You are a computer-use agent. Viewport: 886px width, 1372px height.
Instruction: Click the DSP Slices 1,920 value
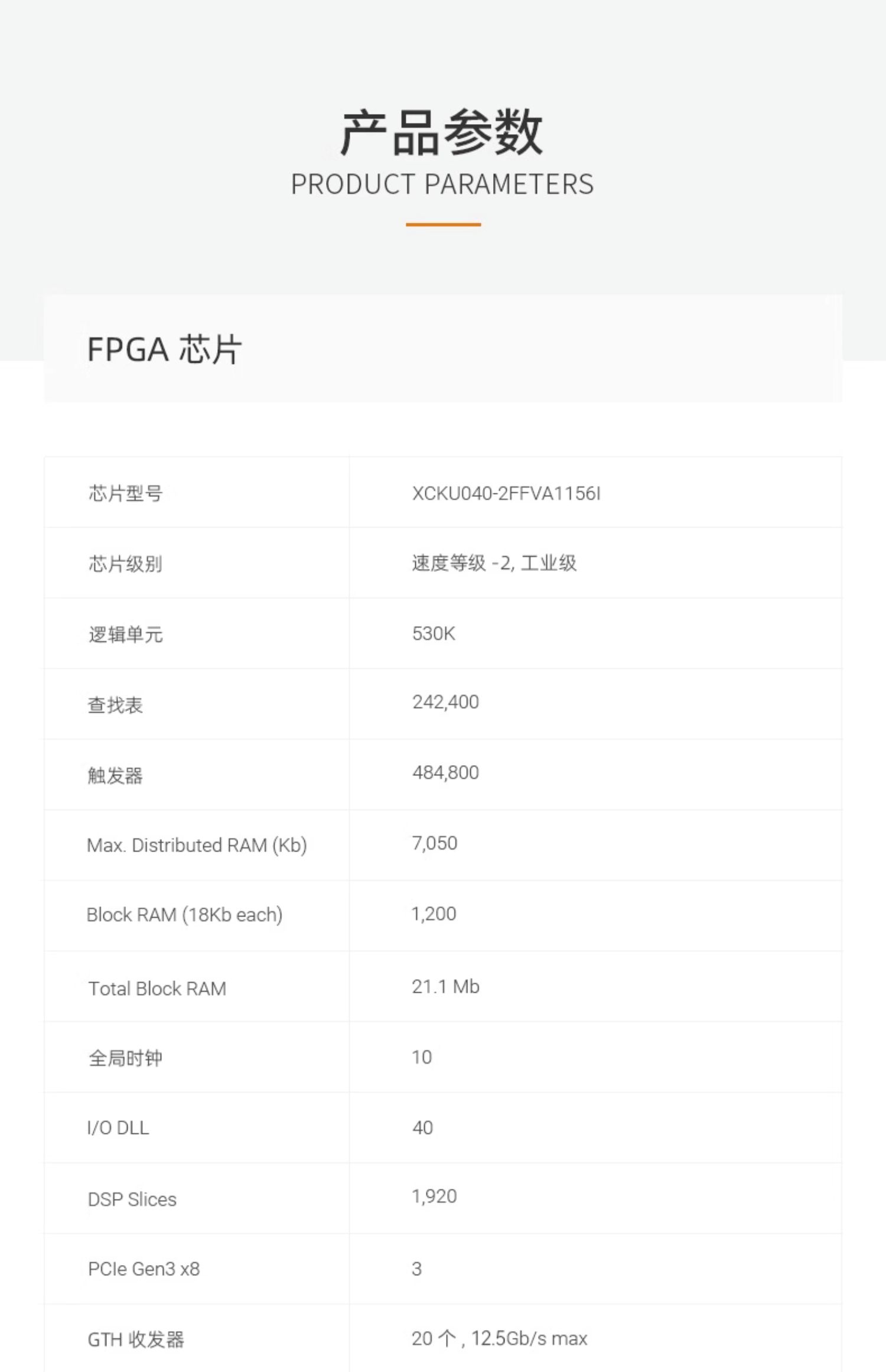coord(434,1197)
